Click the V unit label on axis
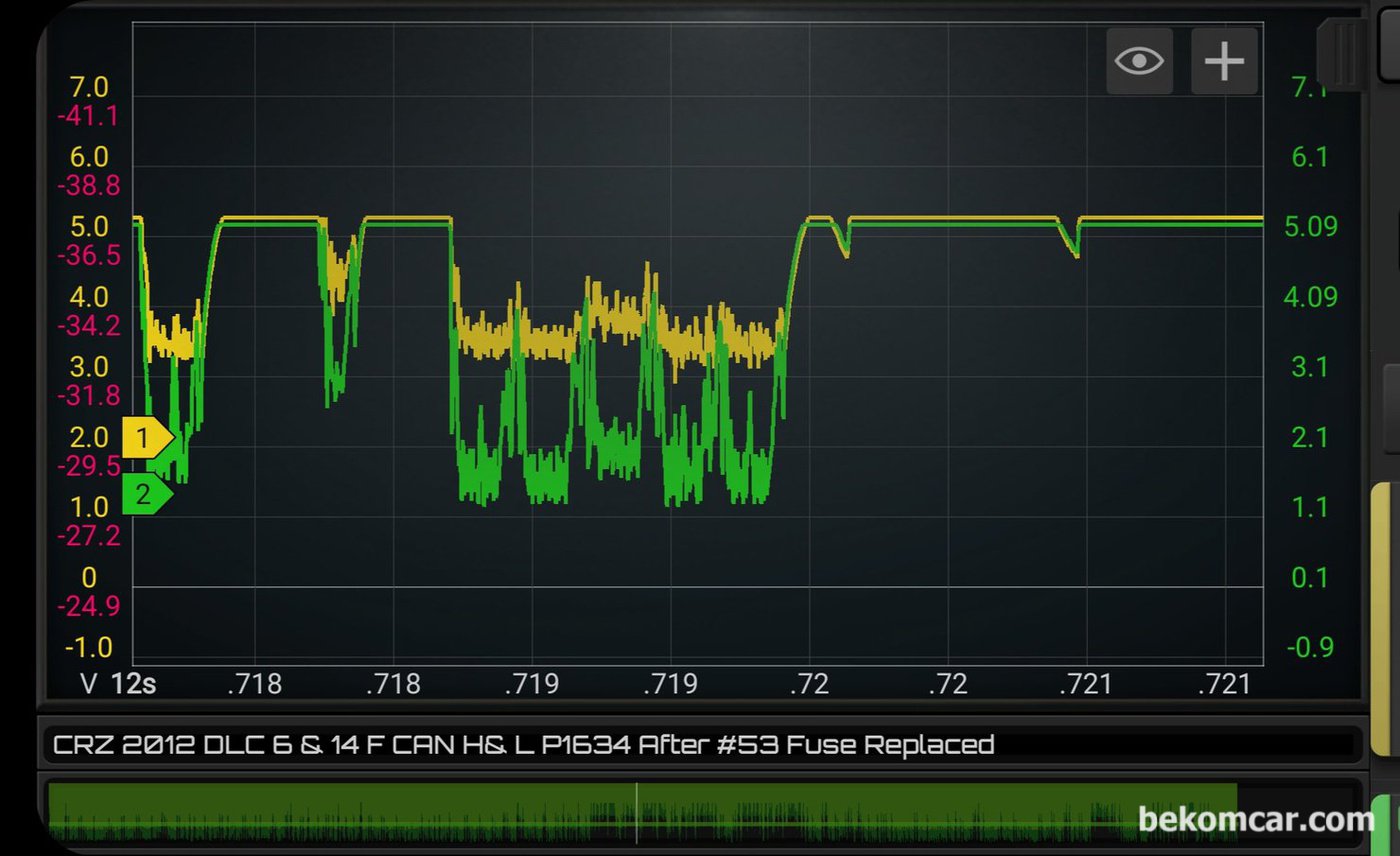This screenshot has height=856, width=1400. [88, 684]
